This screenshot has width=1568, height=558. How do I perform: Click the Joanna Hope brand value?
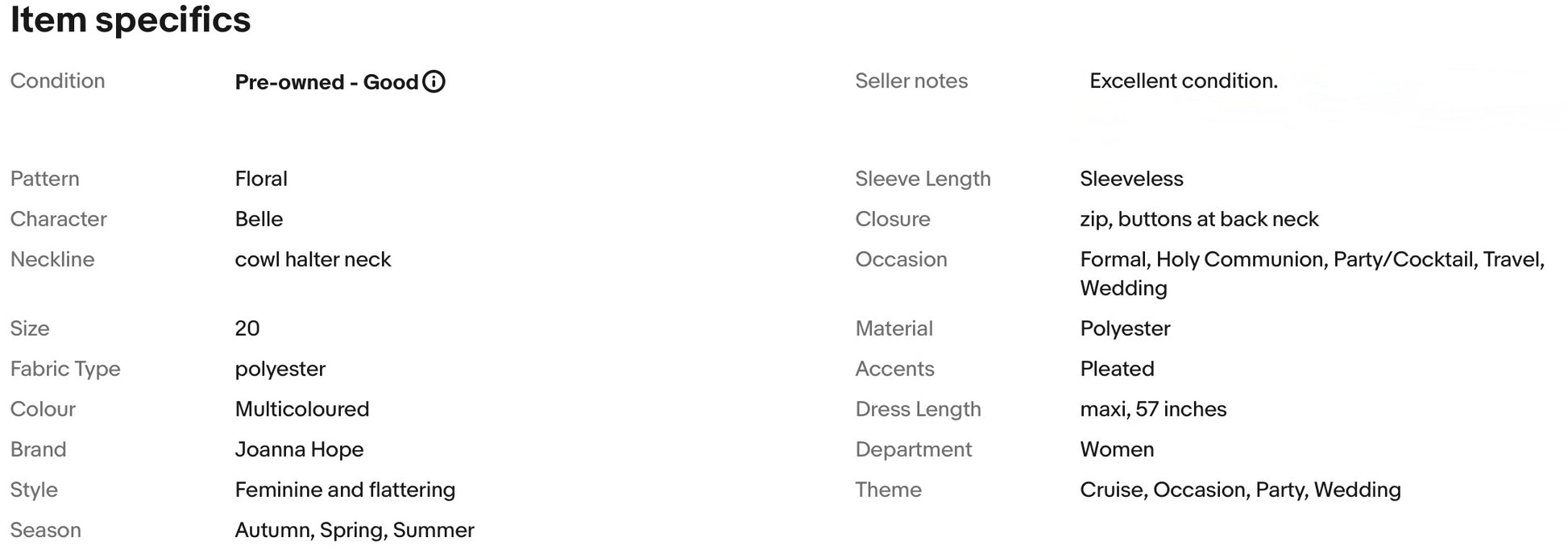click(x=299, y=449)
